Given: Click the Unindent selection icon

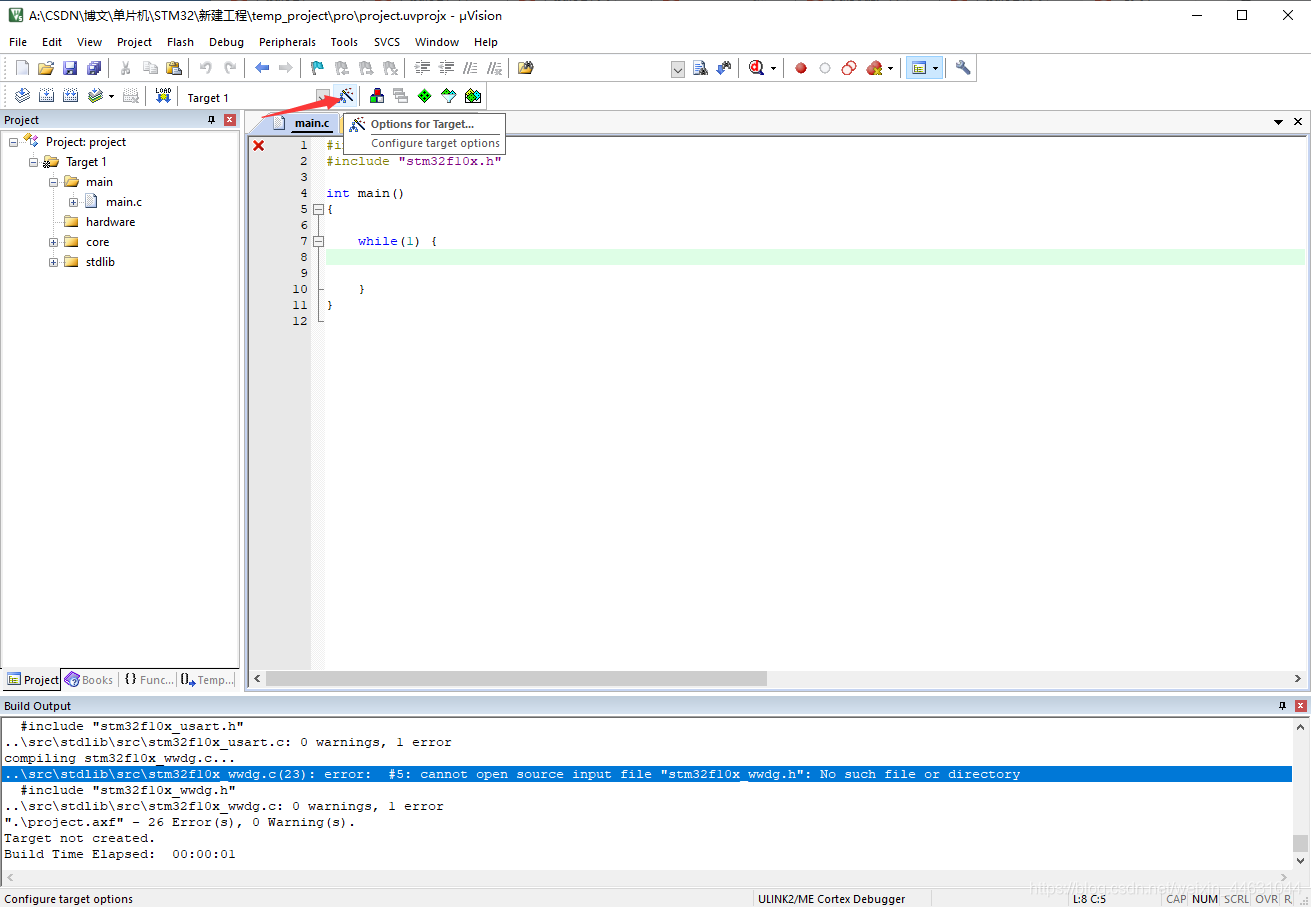Looking at the screenshot, I should pyautogui.click(x=446, y=68).
